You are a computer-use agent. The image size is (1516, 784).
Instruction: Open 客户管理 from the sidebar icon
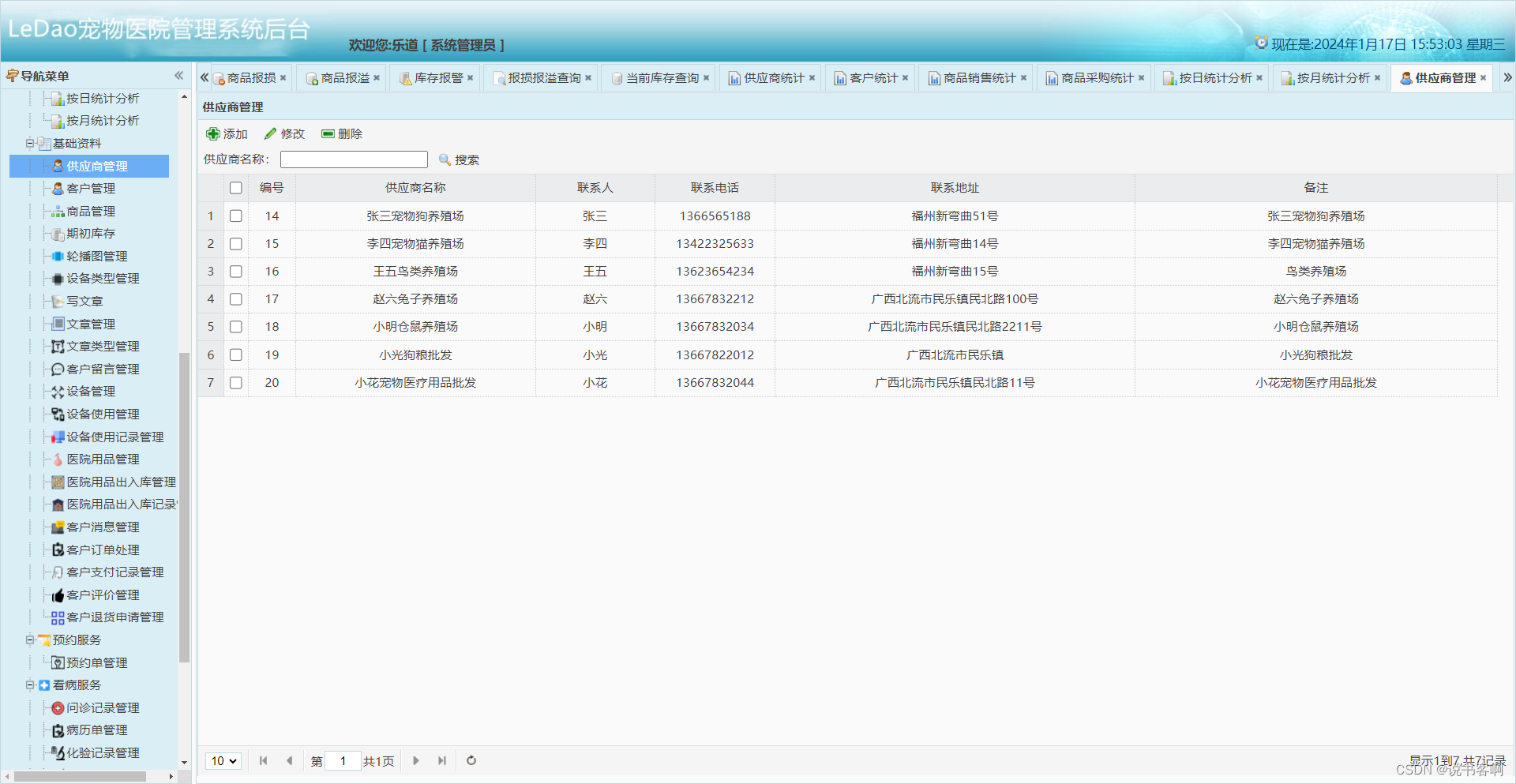58,188
